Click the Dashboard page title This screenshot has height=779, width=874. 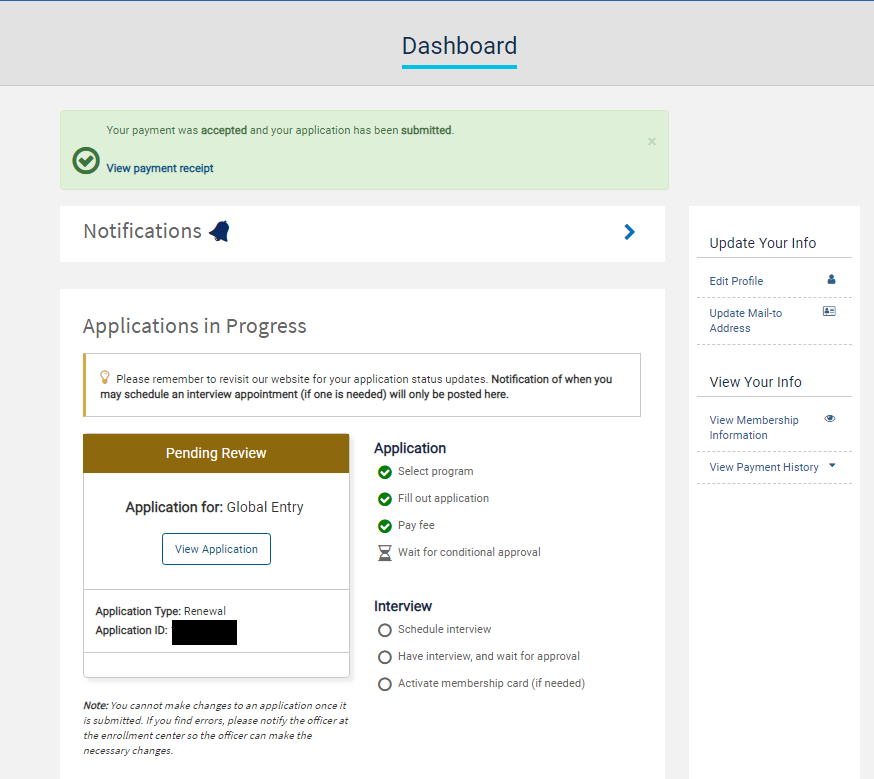pyautogui.click(x=459, y=46)
